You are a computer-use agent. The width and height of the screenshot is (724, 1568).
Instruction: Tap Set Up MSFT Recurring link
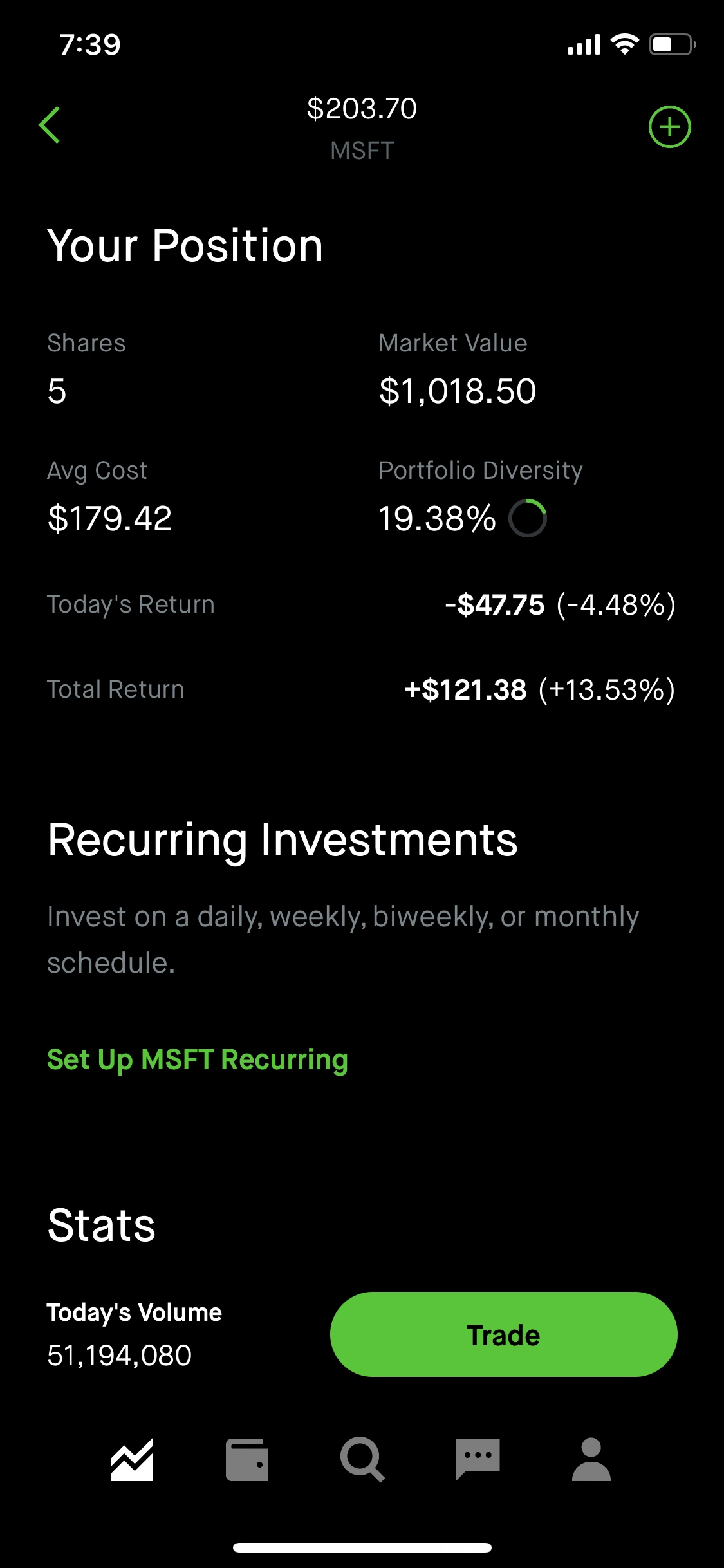198,1059
